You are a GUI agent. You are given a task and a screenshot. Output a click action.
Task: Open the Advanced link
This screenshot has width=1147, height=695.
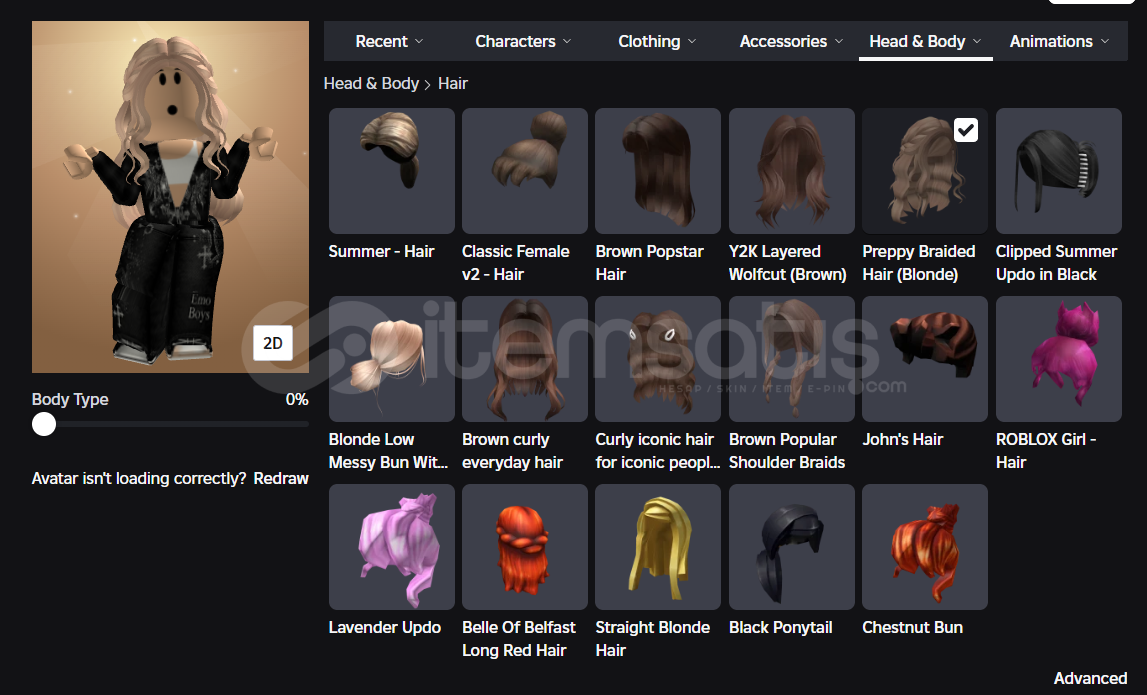point(1090,678)
